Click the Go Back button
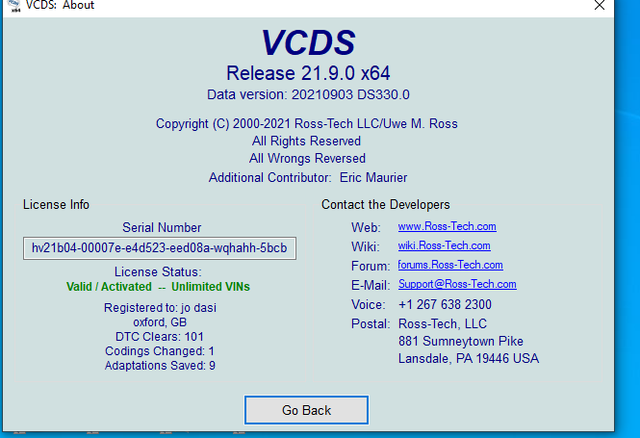Viewport: 640px width, 438px height. coord(306,410)
